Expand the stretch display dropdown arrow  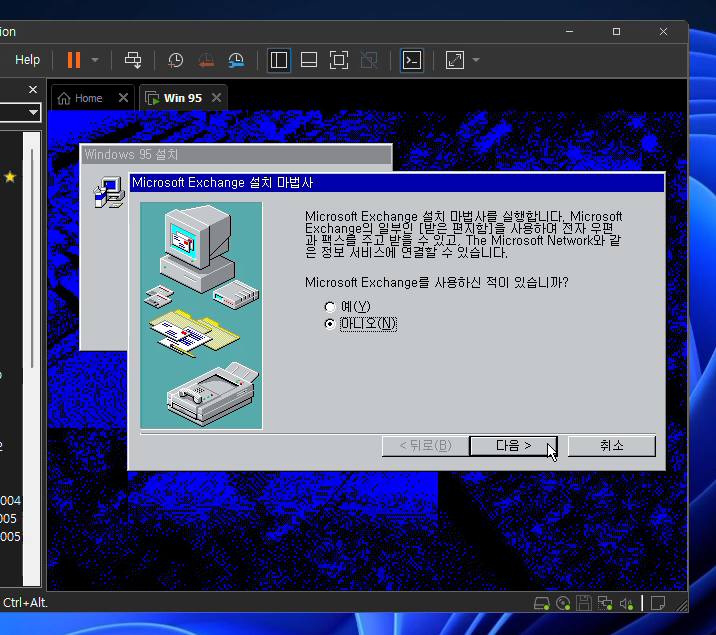pyautogui.click(x=476, y=60)
